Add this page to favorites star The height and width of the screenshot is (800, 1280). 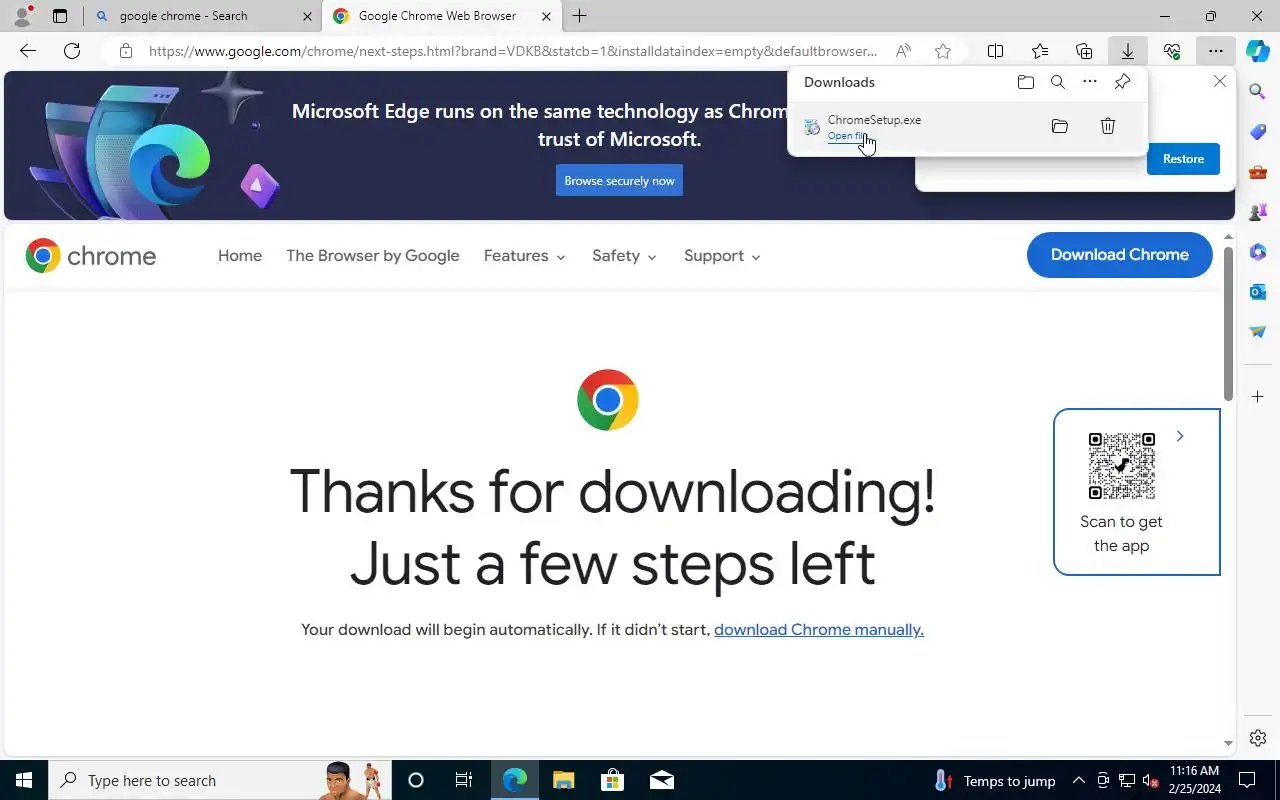(942, 51)
